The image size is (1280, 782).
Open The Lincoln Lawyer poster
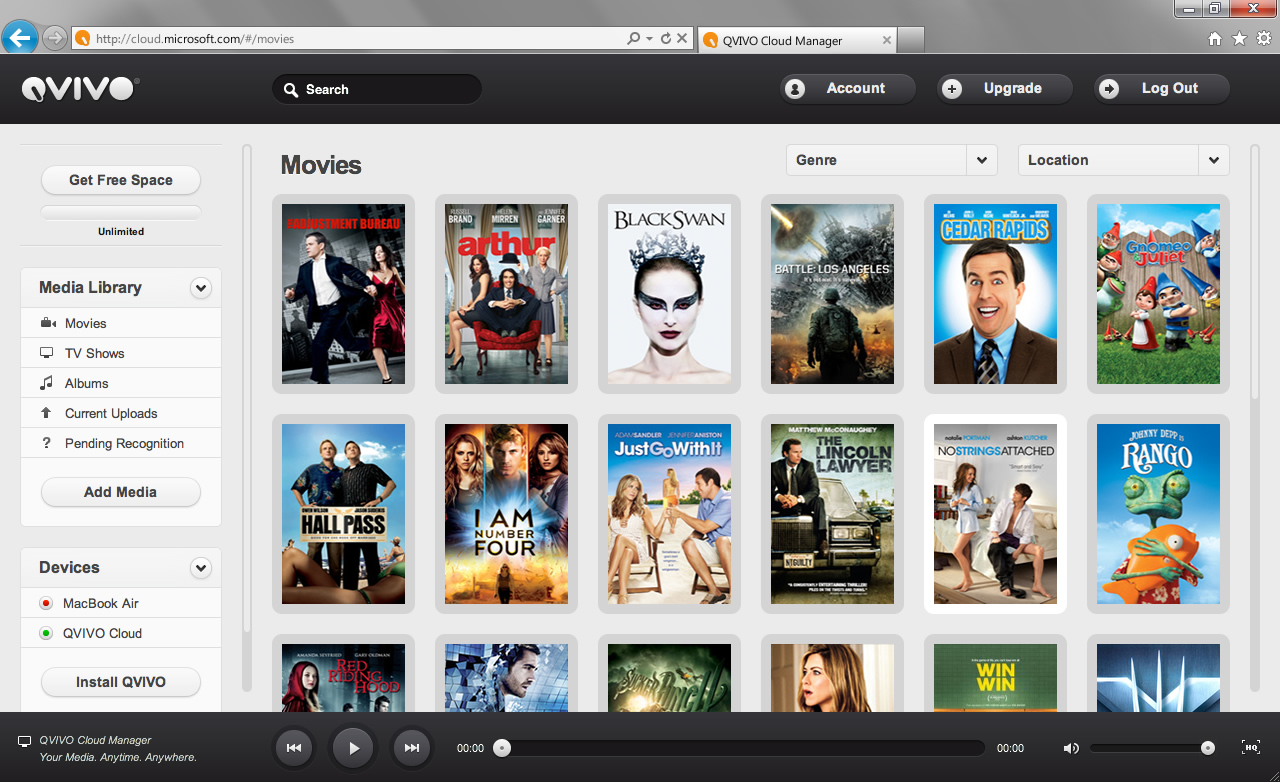tap(833, 514)
